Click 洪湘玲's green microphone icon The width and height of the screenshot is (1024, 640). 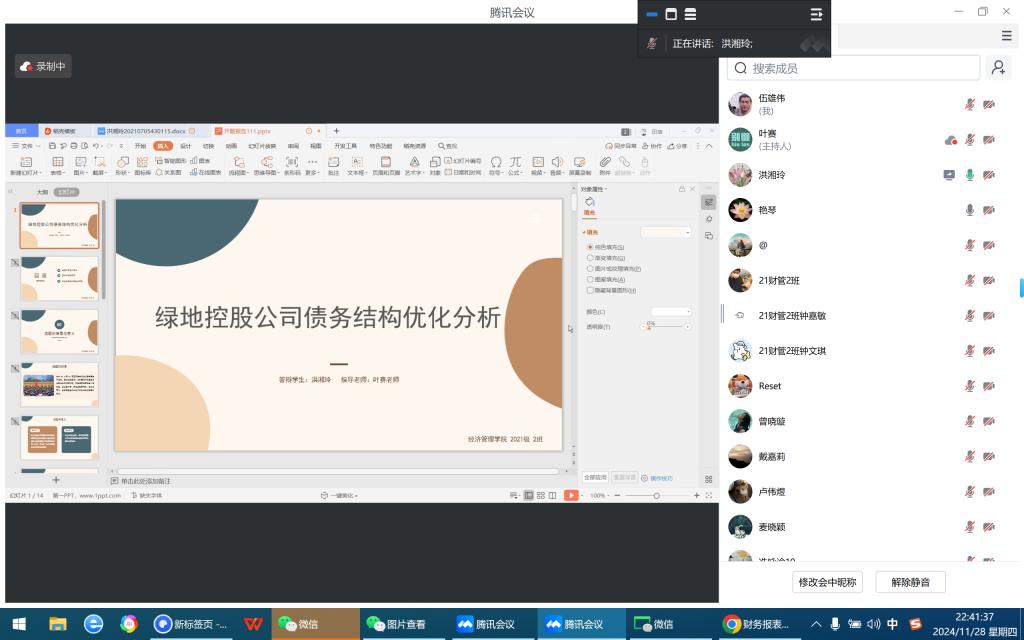[969, 175]
